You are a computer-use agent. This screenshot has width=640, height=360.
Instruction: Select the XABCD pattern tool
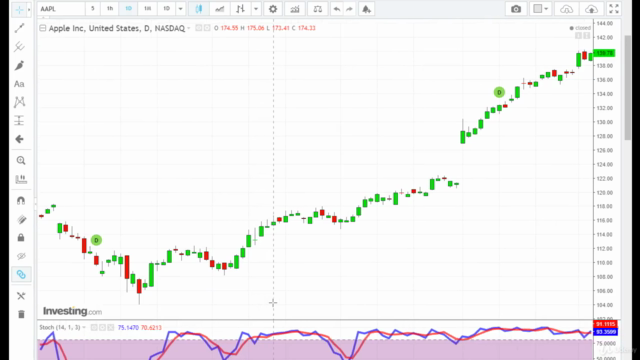[19, 102]
